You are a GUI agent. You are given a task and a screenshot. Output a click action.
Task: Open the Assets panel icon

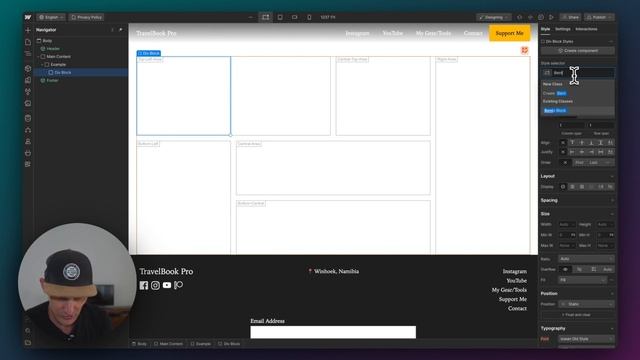(x=28, y=103)
